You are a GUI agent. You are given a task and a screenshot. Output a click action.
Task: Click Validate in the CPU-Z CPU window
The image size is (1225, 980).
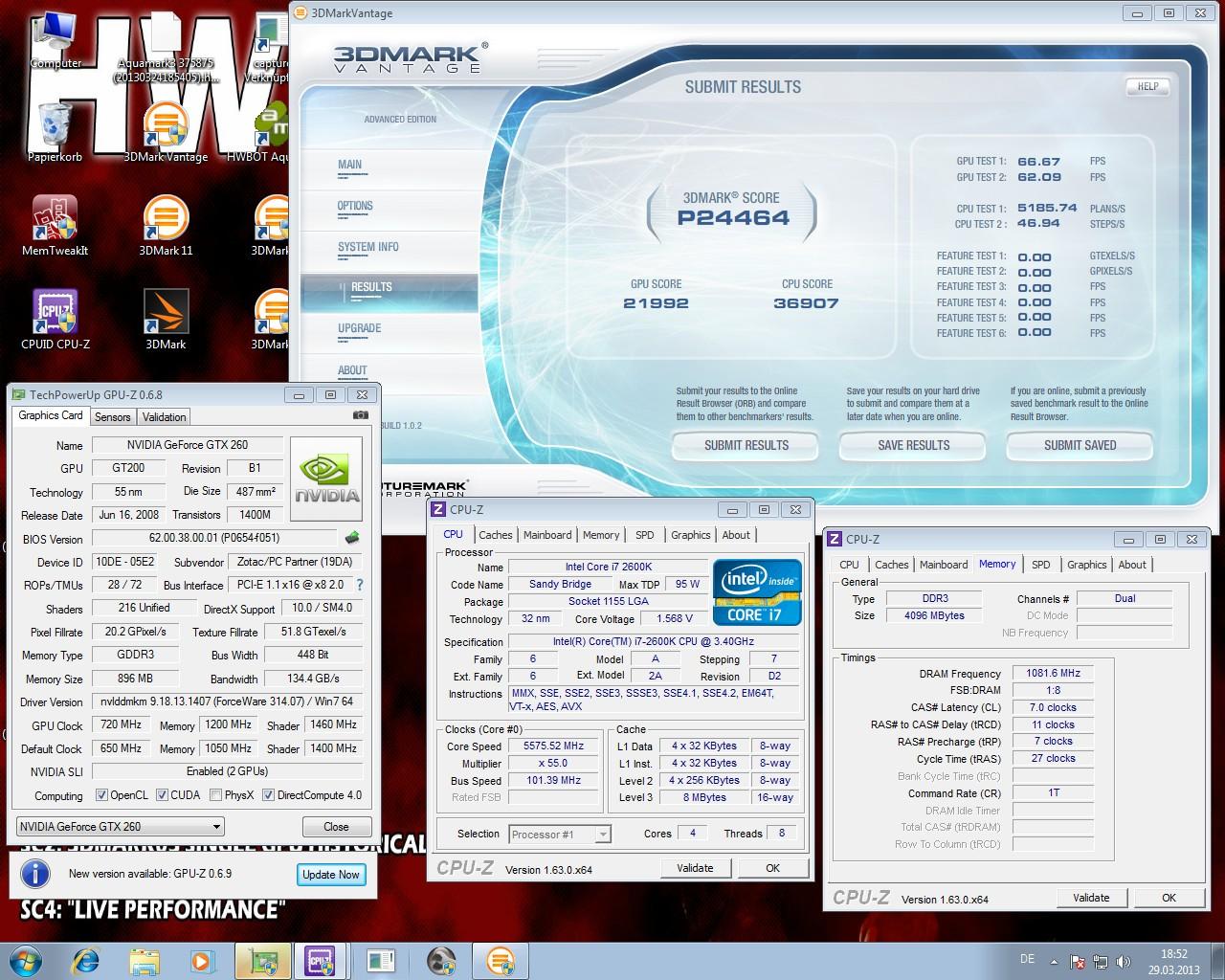[695, 868]
